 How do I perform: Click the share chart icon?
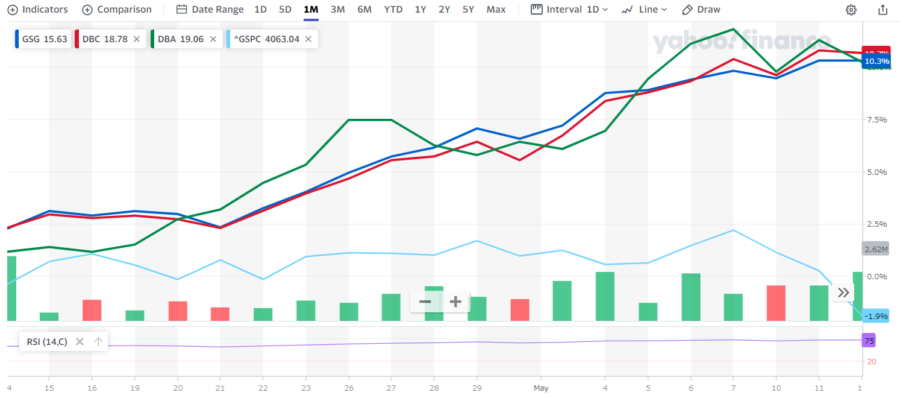pos(882,10)
